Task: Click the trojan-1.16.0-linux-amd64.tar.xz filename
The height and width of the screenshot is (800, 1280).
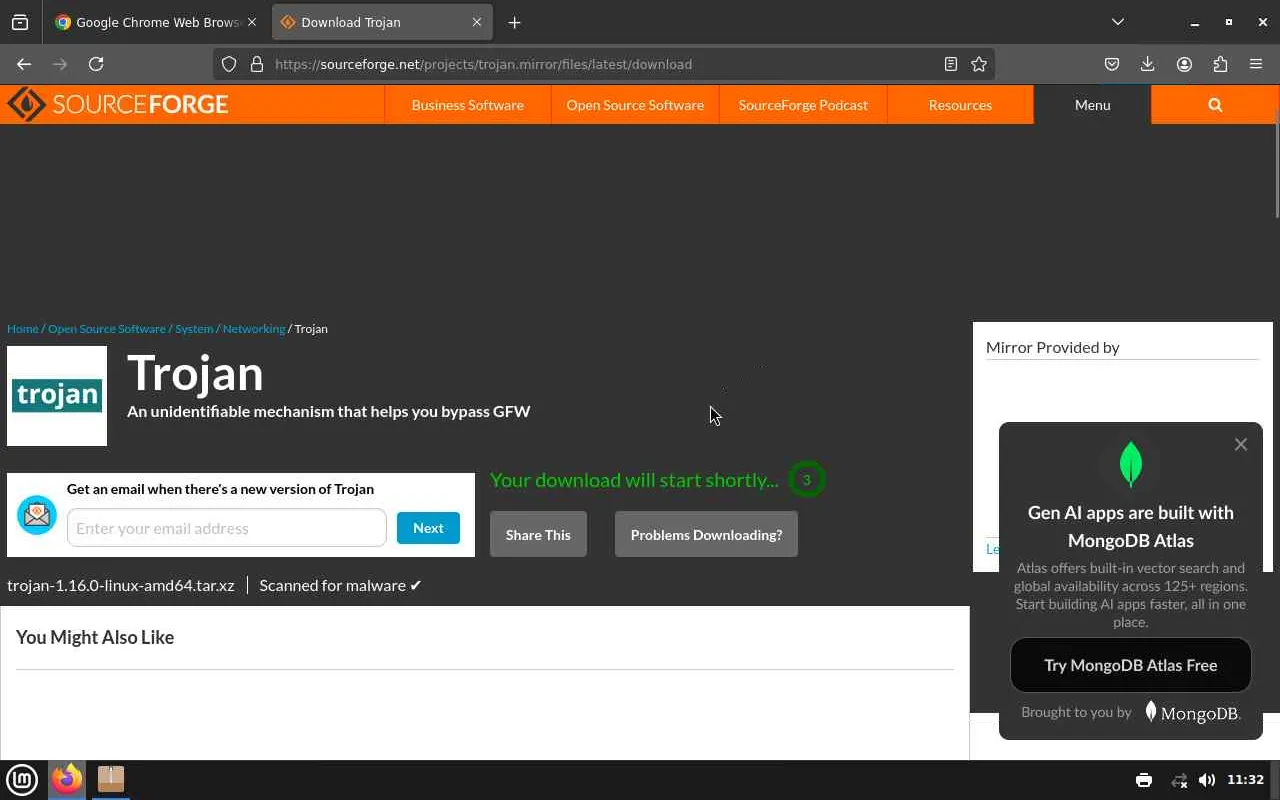Action: [121, 585]
